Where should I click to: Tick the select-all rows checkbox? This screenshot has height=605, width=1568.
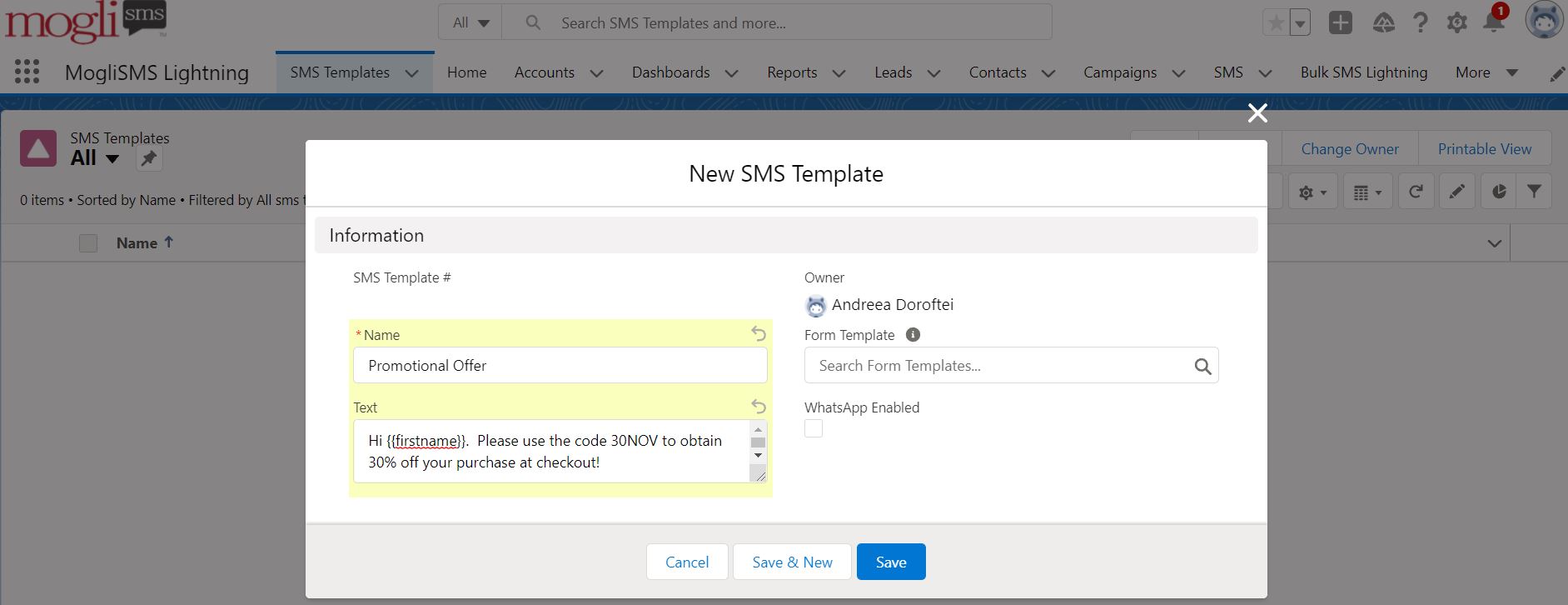click(88, 243)
